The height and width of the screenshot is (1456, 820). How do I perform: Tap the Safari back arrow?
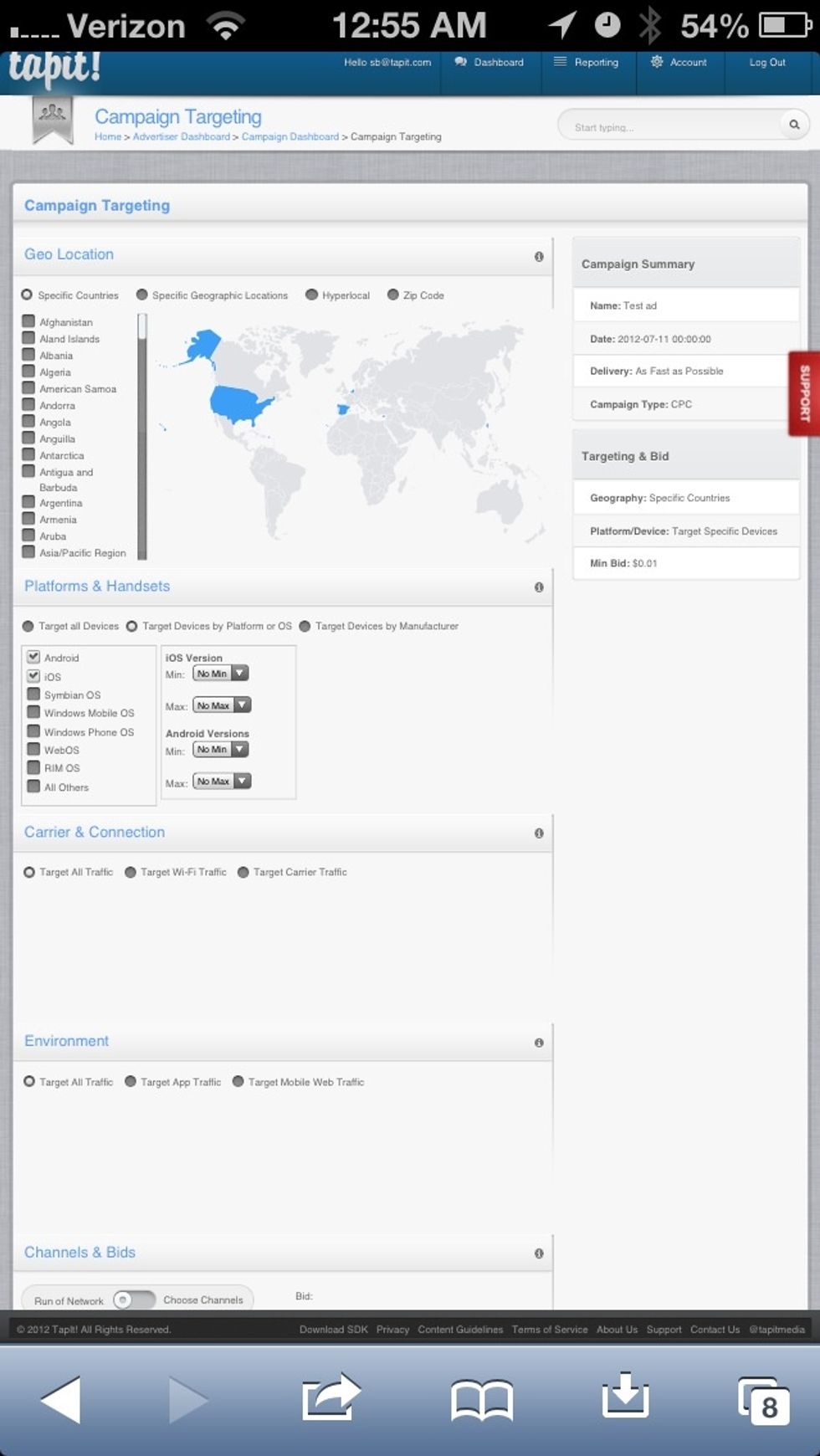61,1399
